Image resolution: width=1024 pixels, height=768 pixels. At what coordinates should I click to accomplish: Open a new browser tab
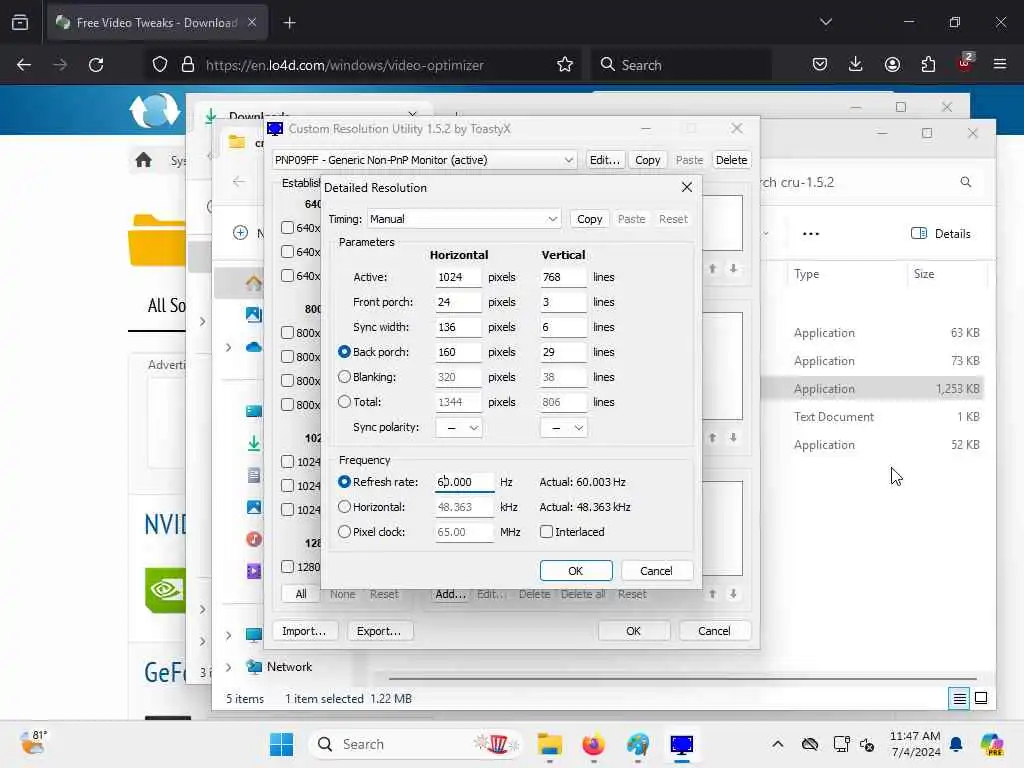point(289,23)
